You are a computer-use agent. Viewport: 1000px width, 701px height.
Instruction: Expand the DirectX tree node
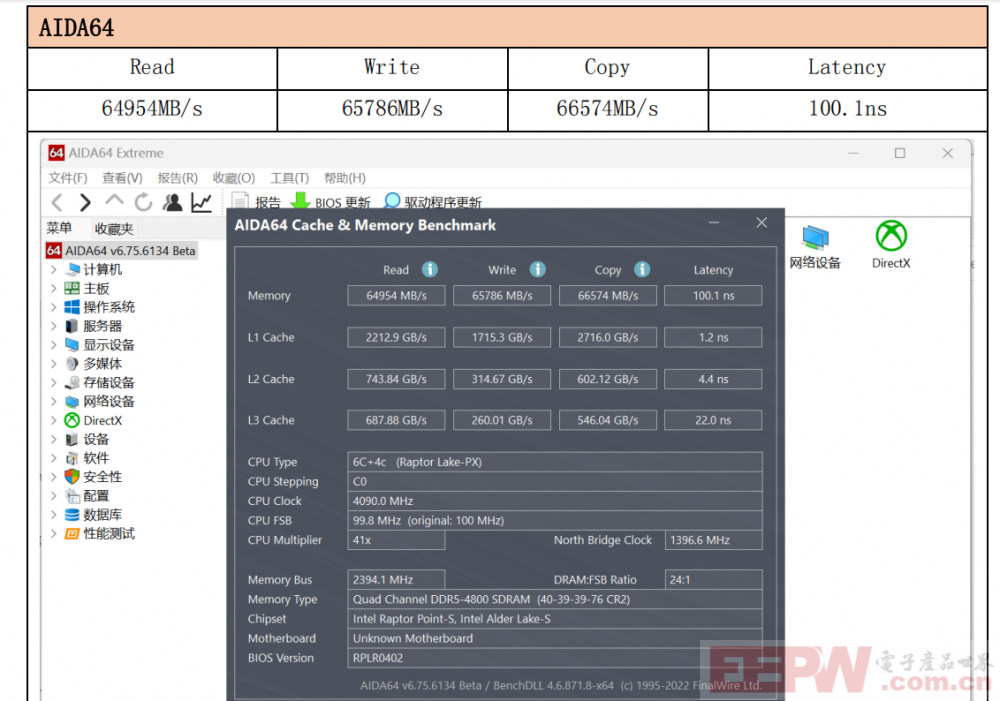click(54, 420)
